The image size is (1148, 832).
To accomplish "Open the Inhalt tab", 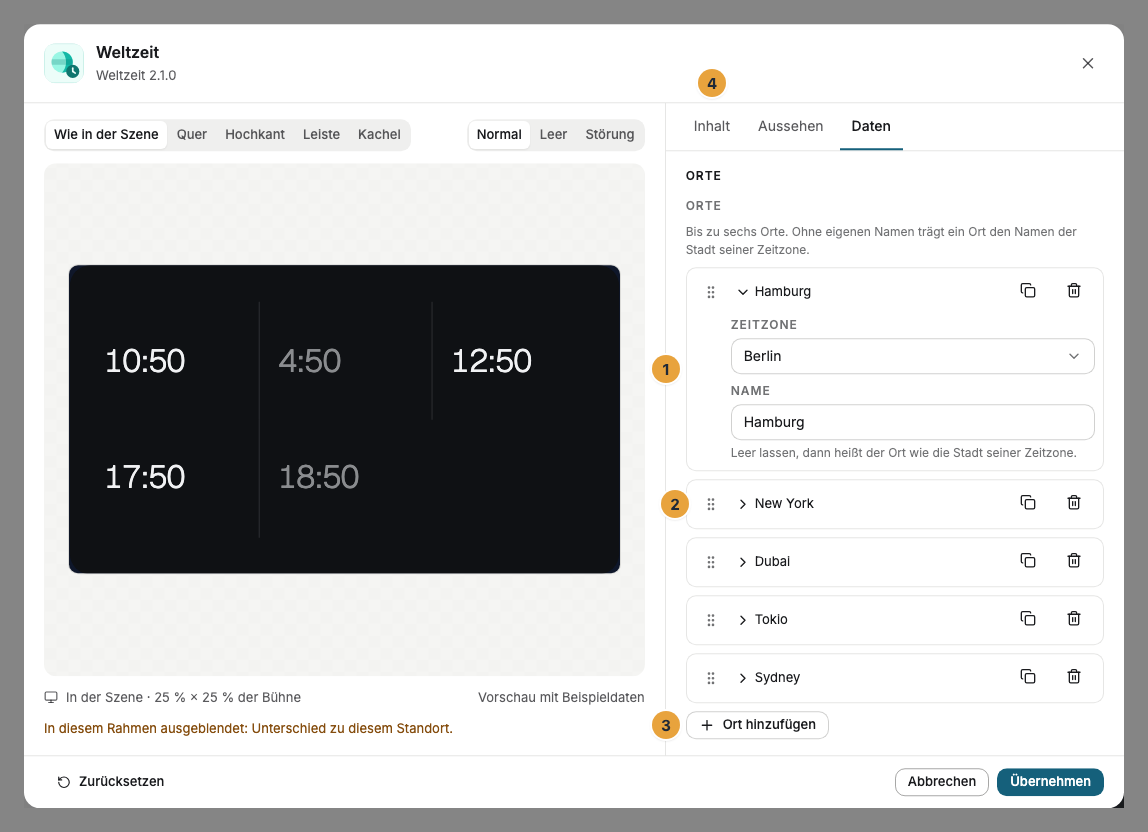I will [x=712, y=126].
